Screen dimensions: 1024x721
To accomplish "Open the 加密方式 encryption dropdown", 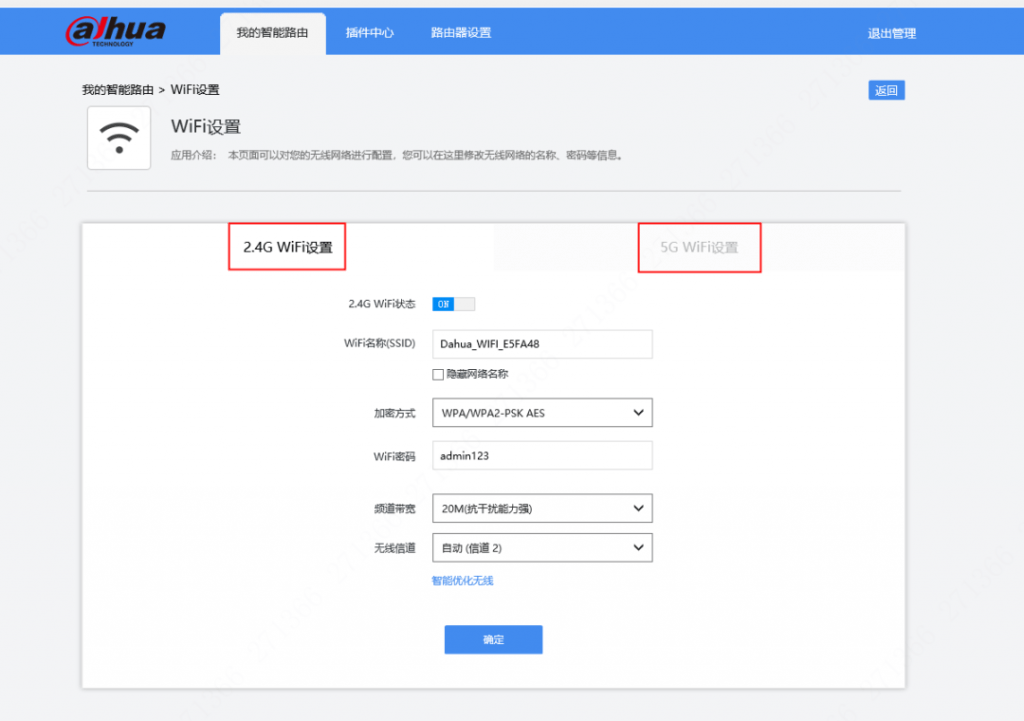I will point(541,412).
